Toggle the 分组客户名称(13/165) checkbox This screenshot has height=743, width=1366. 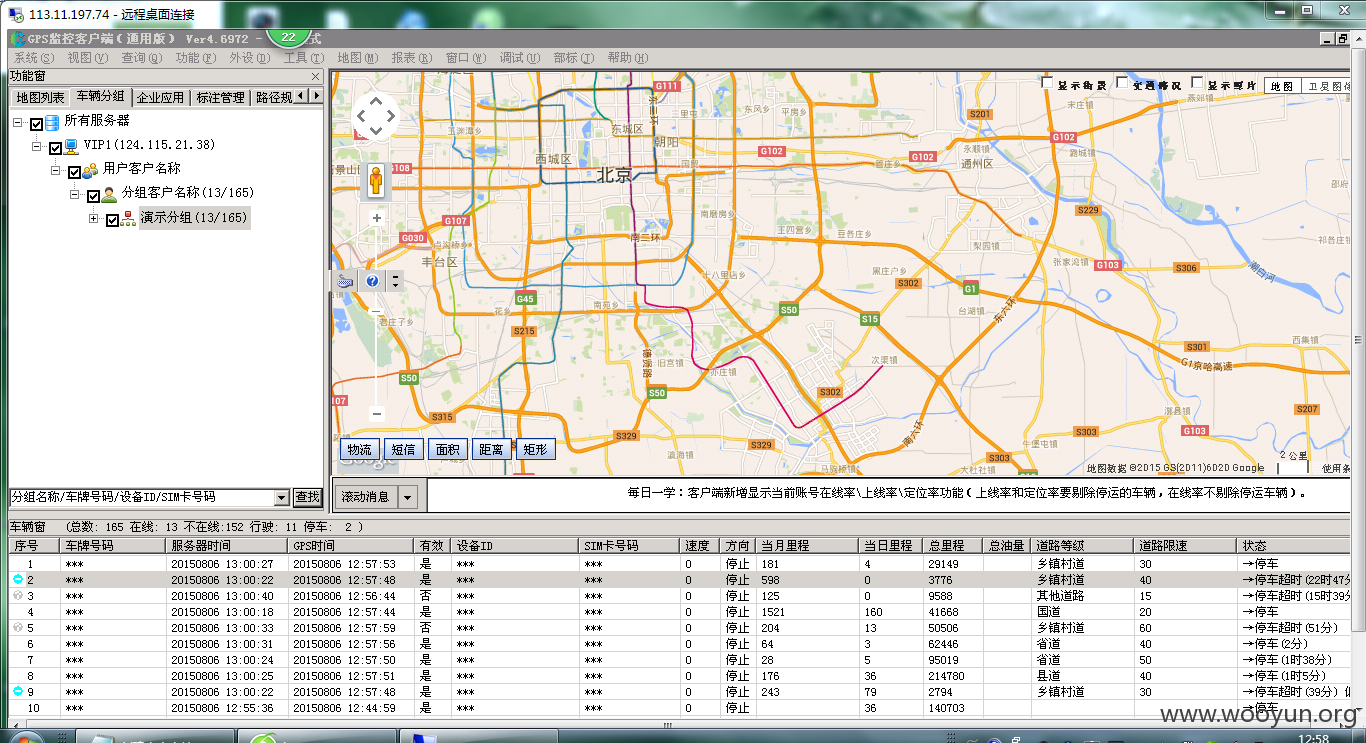click(x=93, y=196)
